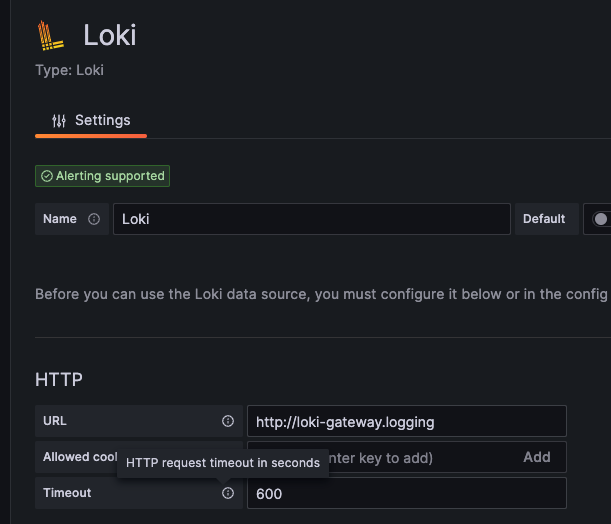Viewport: 611px width, 524px height.
Task: Focus the Name input containing Loki
Action: (311, 219)
